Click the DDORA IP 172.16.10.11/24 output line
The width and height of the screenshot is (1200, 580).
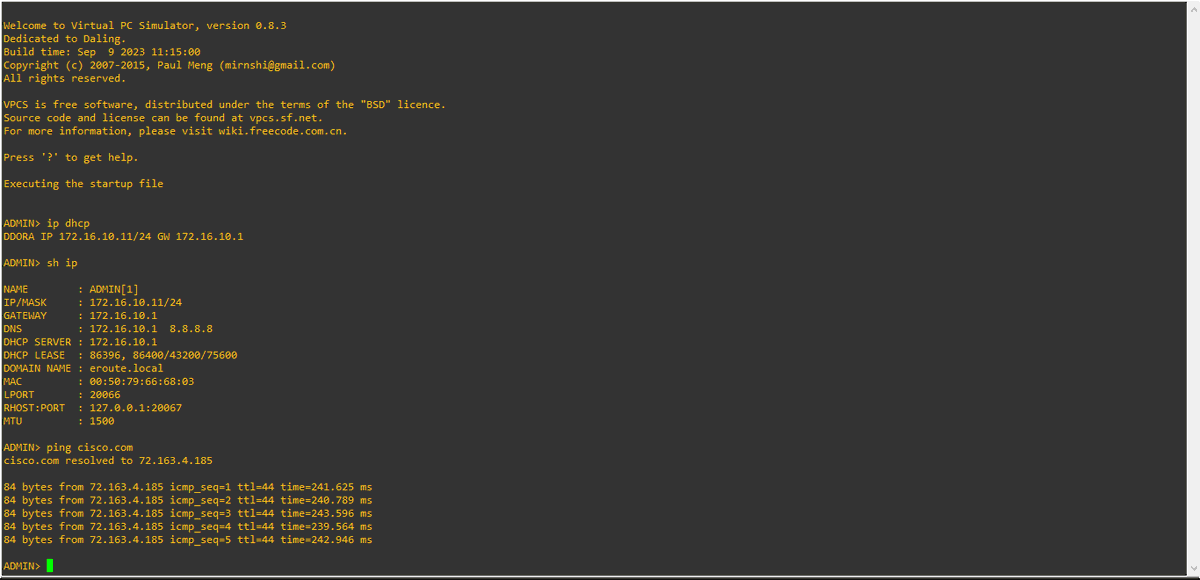[x=123, y=236]
